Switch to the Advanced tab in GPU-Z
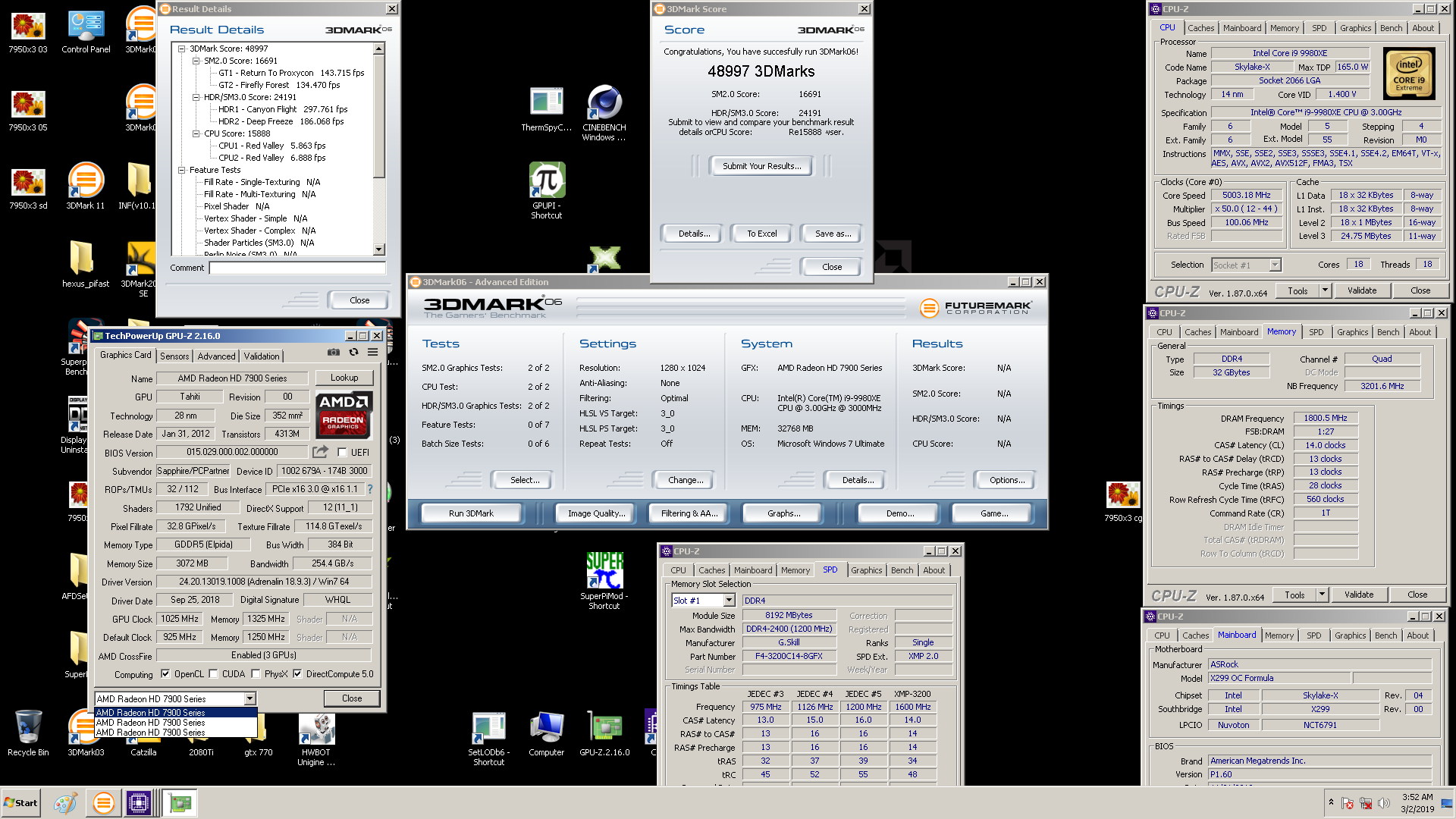Screen dimensions: 1456x819 point(217,356)
